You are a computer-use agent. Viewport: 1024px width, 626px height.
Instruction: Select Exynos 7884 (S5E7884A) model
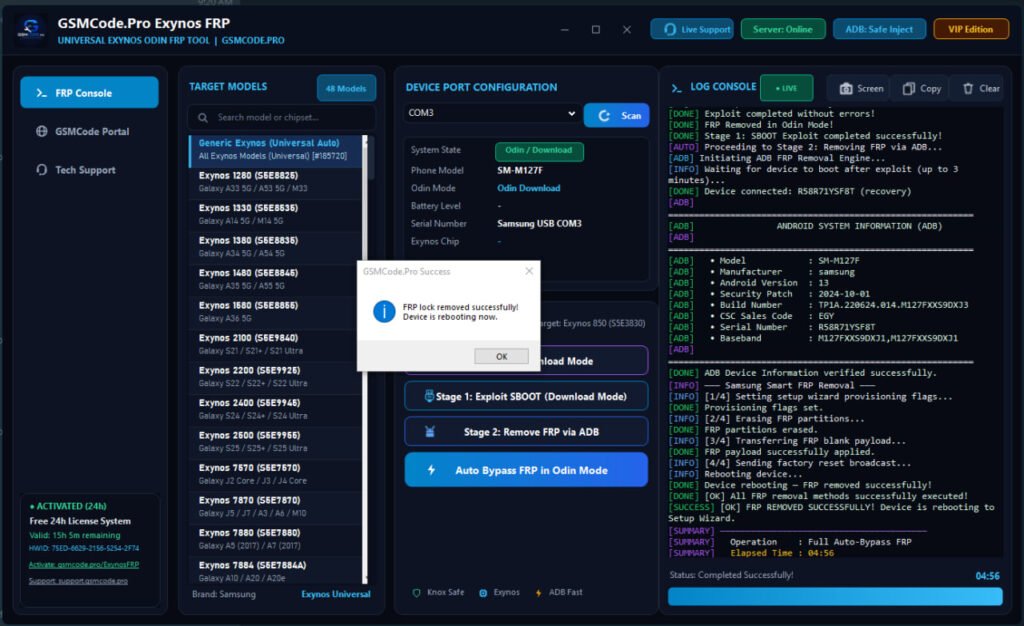tap(276, 571)
